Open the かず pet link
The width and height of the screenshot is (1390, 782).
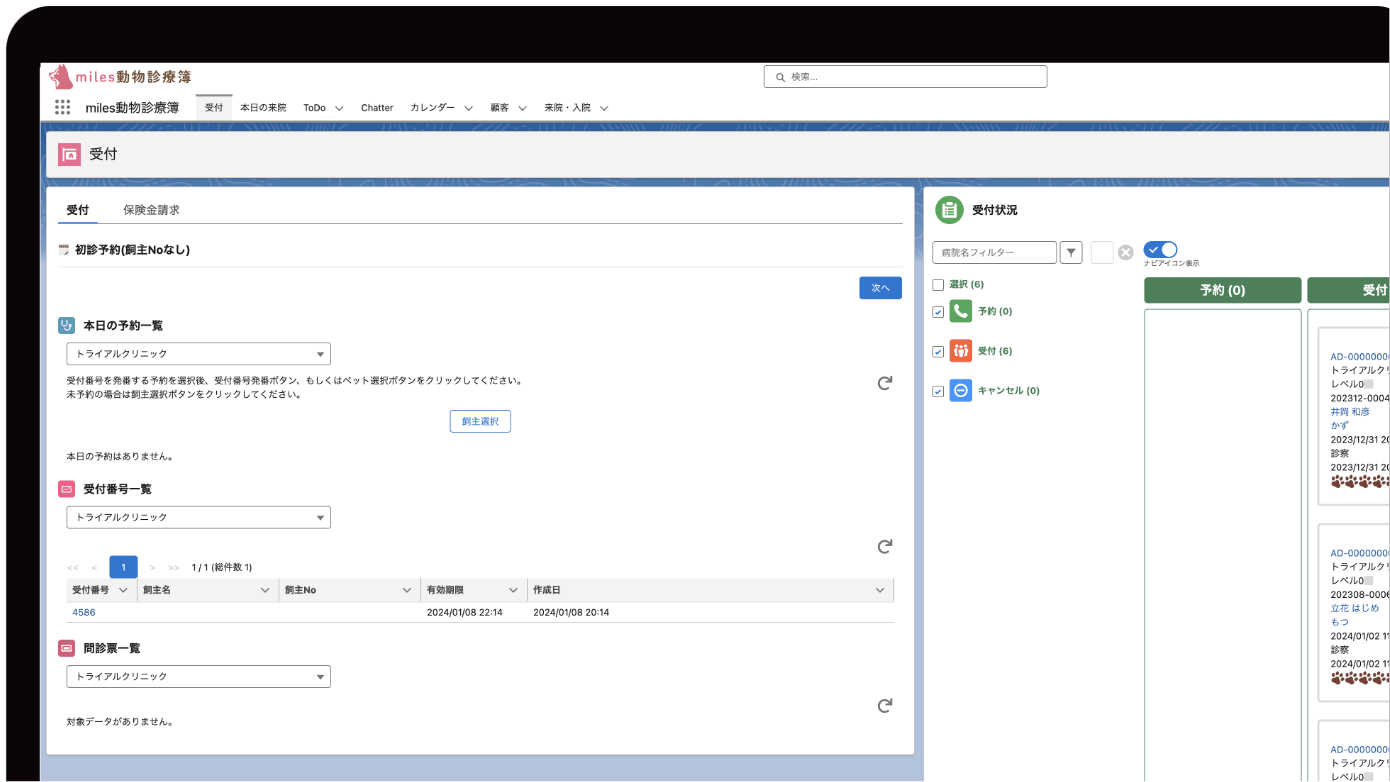(x=1339, y=425)
